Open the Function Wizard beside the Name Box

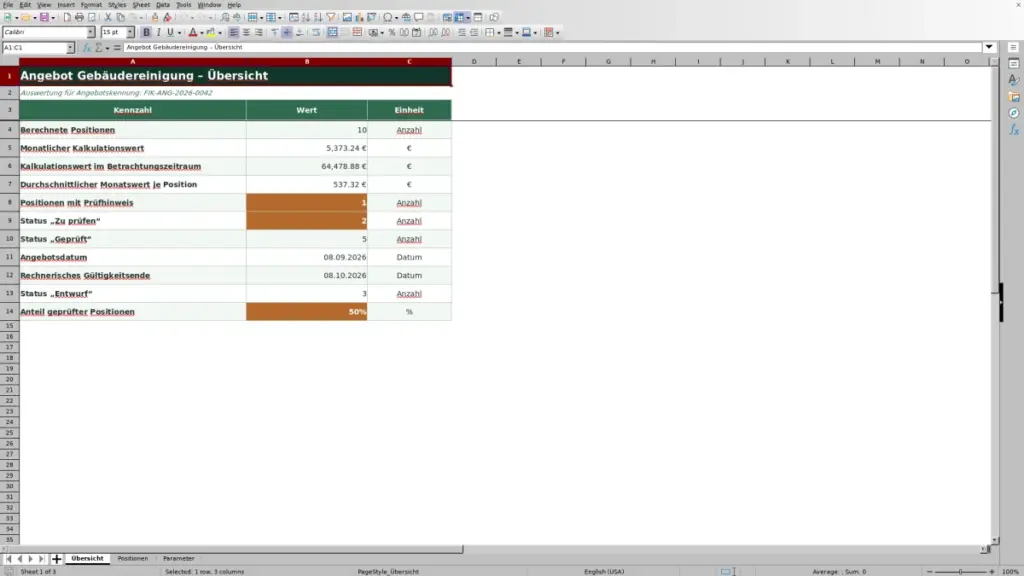[x=87, y=48]
